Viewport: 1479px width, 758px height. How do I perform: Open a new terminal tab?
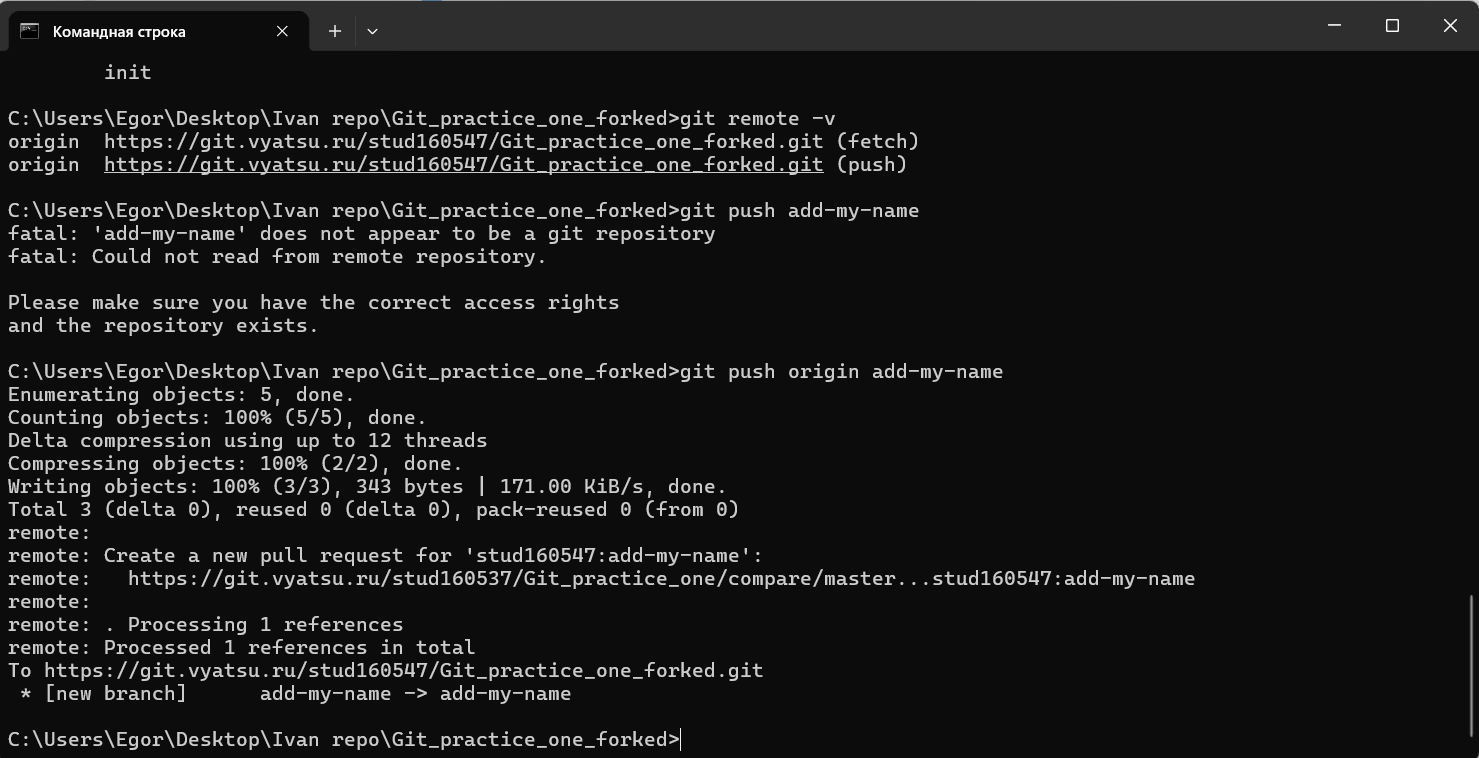click(x=335, y=31)
